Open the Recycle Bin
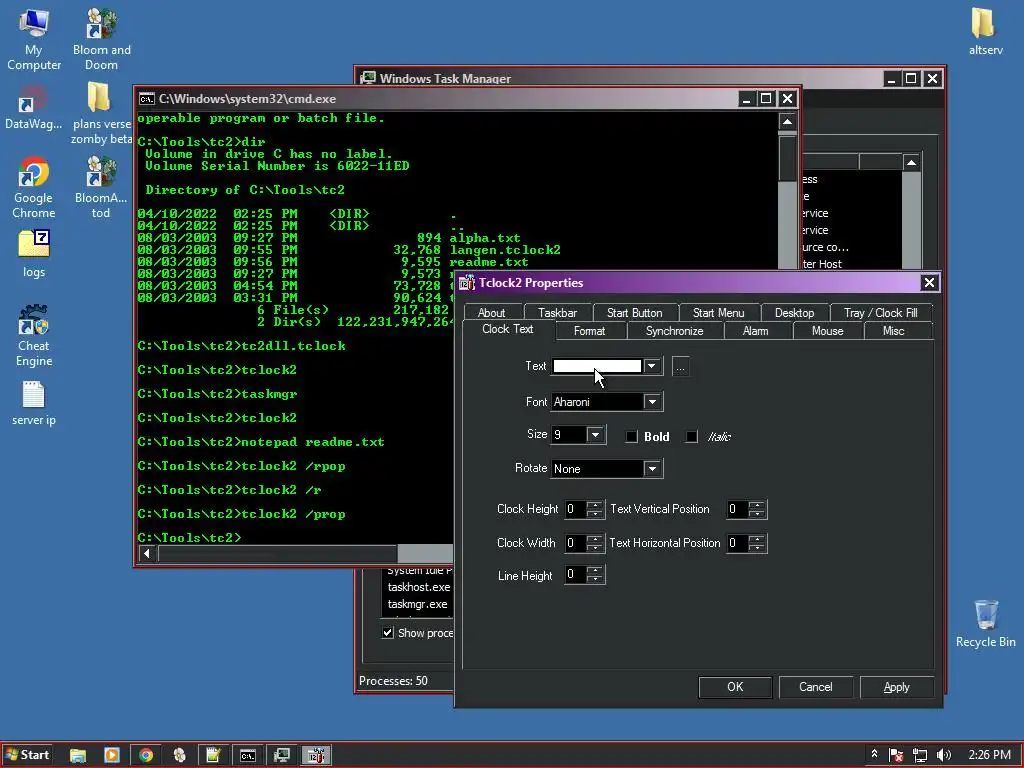The width and height of the screenshot is (1024, 768). (985, 624)
